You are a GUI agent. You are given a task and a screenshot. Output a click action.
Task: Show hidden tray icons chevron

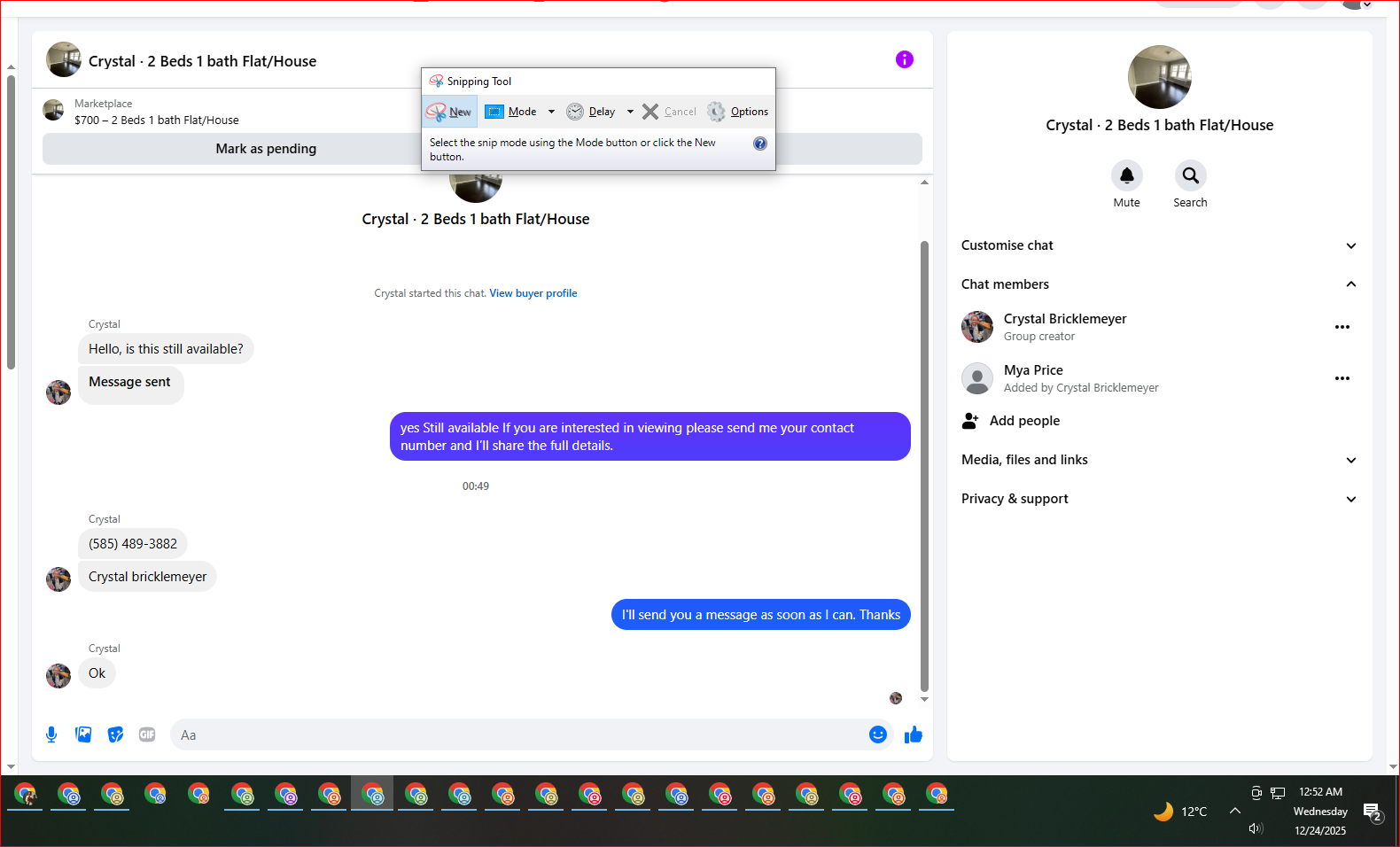(1234, 811)
